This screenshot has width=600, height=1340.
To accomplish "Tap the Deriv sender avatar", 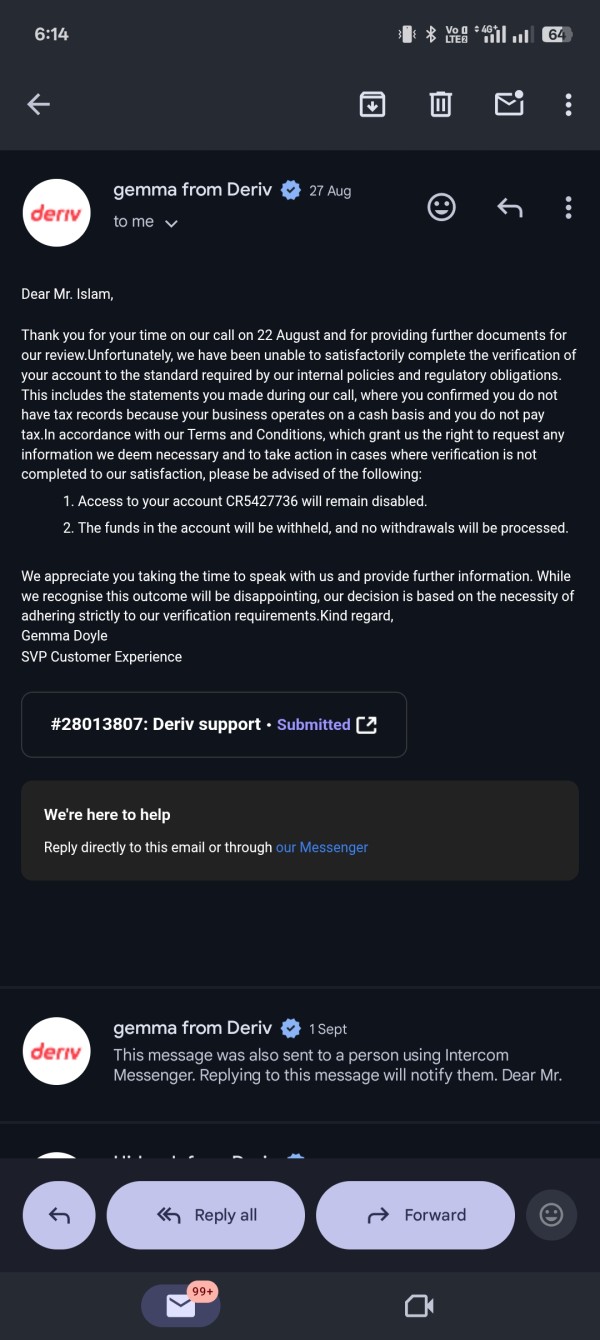I will (57, 213).
